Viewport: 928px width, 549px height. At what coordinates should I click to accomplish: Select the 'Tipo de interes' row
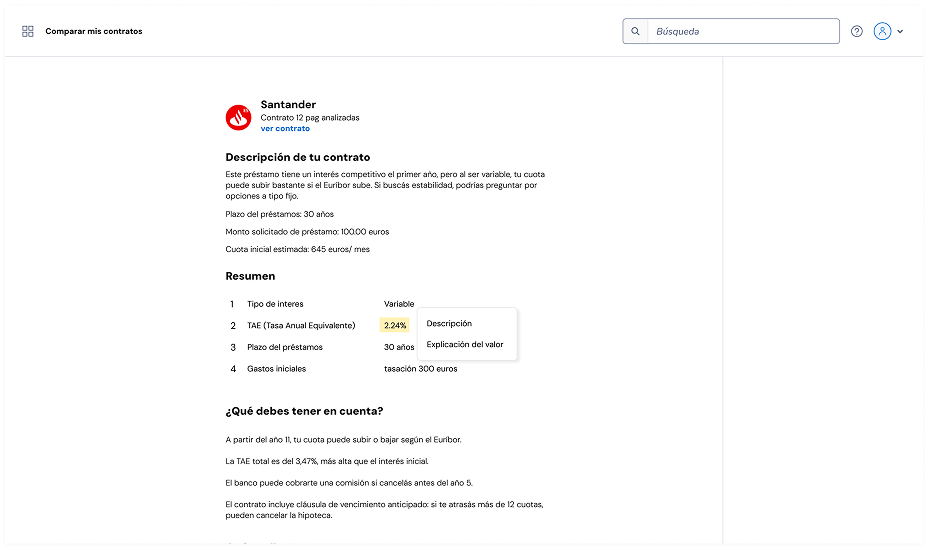(275, 304)
